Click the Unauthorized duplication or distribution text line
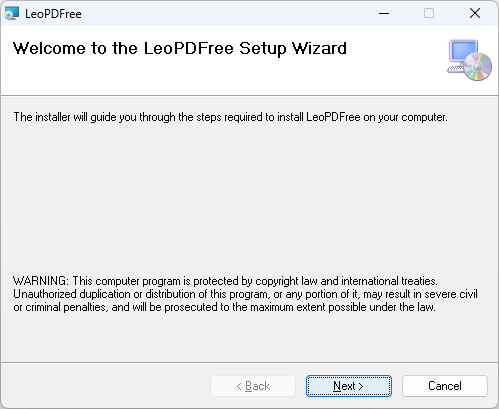Screen dimensions: 499x409 (x=245, y=294)
